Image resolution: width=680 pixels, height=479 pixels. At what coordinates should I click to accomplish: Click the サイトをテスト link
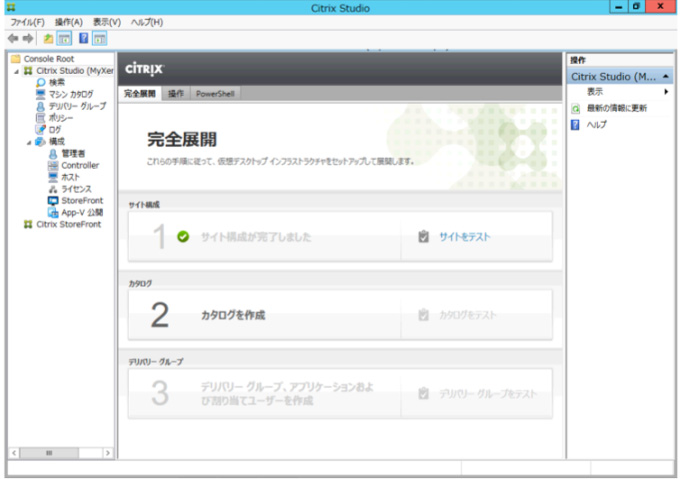pos(464,237)
